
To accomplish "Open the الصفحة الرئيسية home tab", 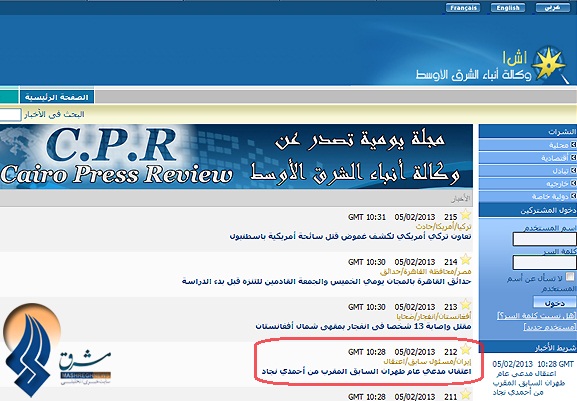I will [57, 97].
